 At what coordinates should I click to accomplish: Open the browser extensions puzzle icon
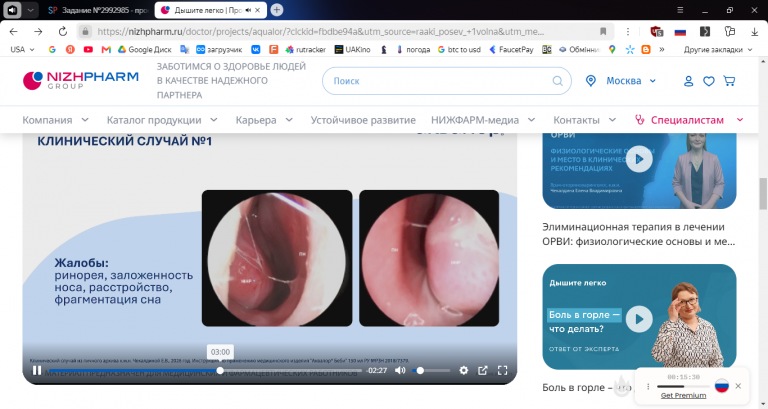click(x=730, y=31)
